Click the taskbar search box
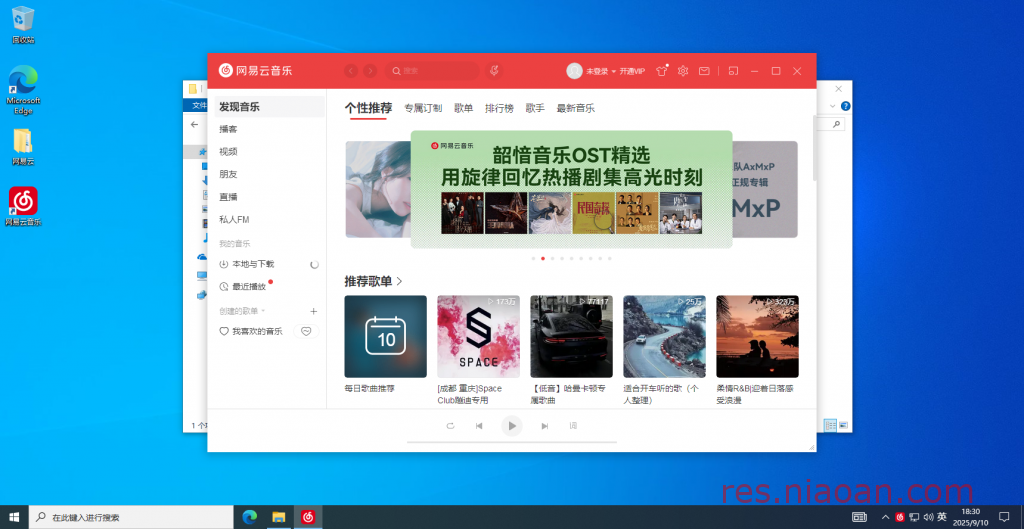This screenshot has height=529, width=1024. (x=131, y=517)
